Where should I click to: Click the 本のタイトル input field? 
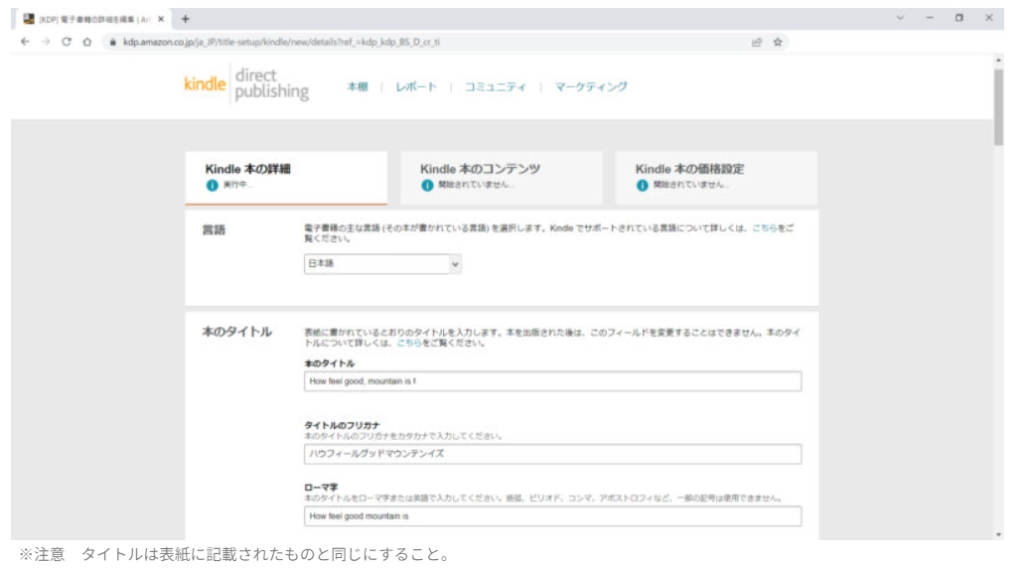coord(552,382)
